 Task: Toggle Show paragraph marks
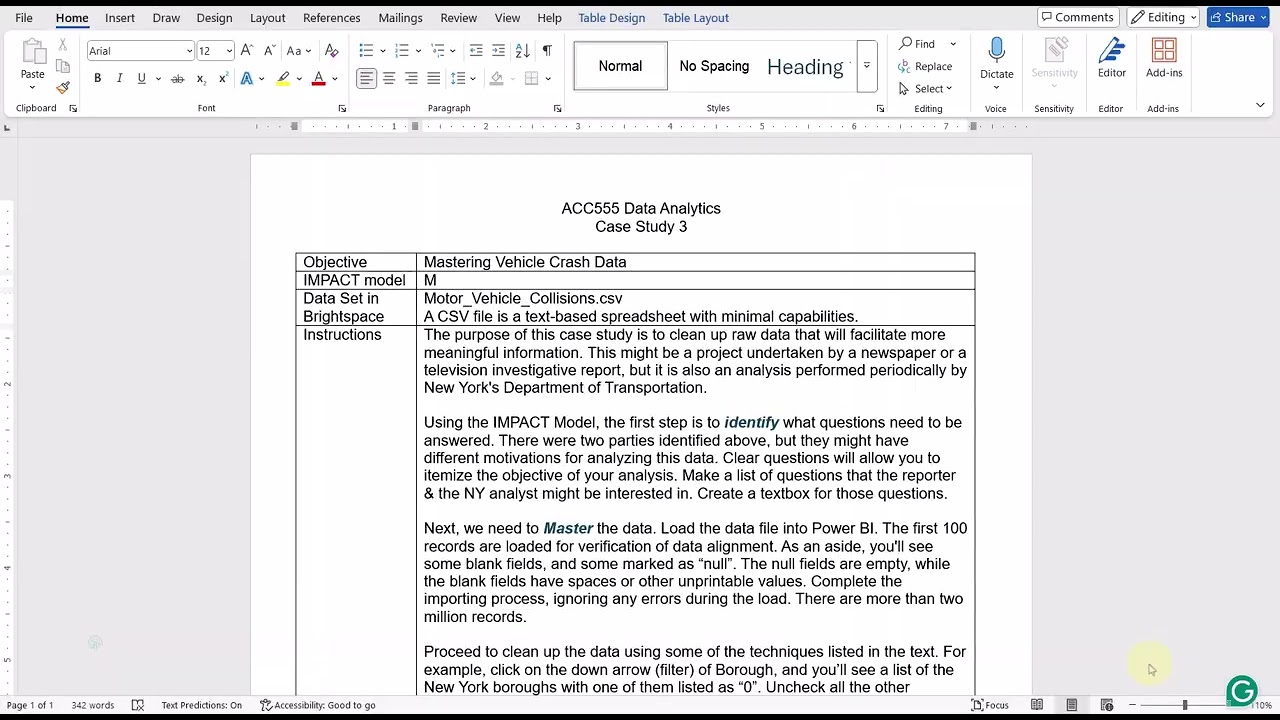coord(546,50)
